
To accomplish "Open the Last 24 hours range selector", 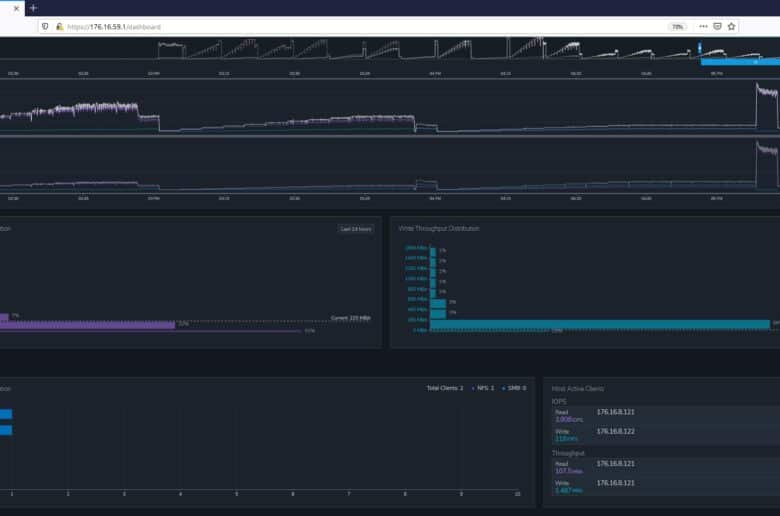I will pos(356,229).
